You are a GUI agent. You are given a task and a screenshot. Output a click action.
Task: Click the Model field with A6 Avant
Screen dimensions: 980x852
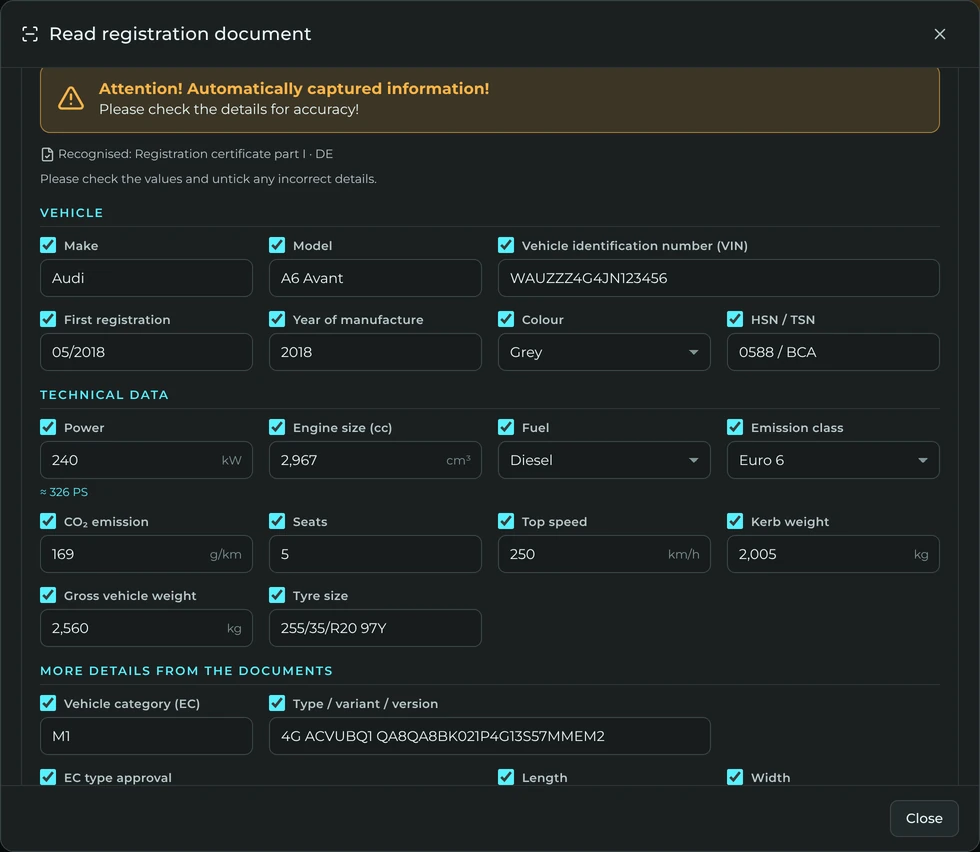[375, 278]
